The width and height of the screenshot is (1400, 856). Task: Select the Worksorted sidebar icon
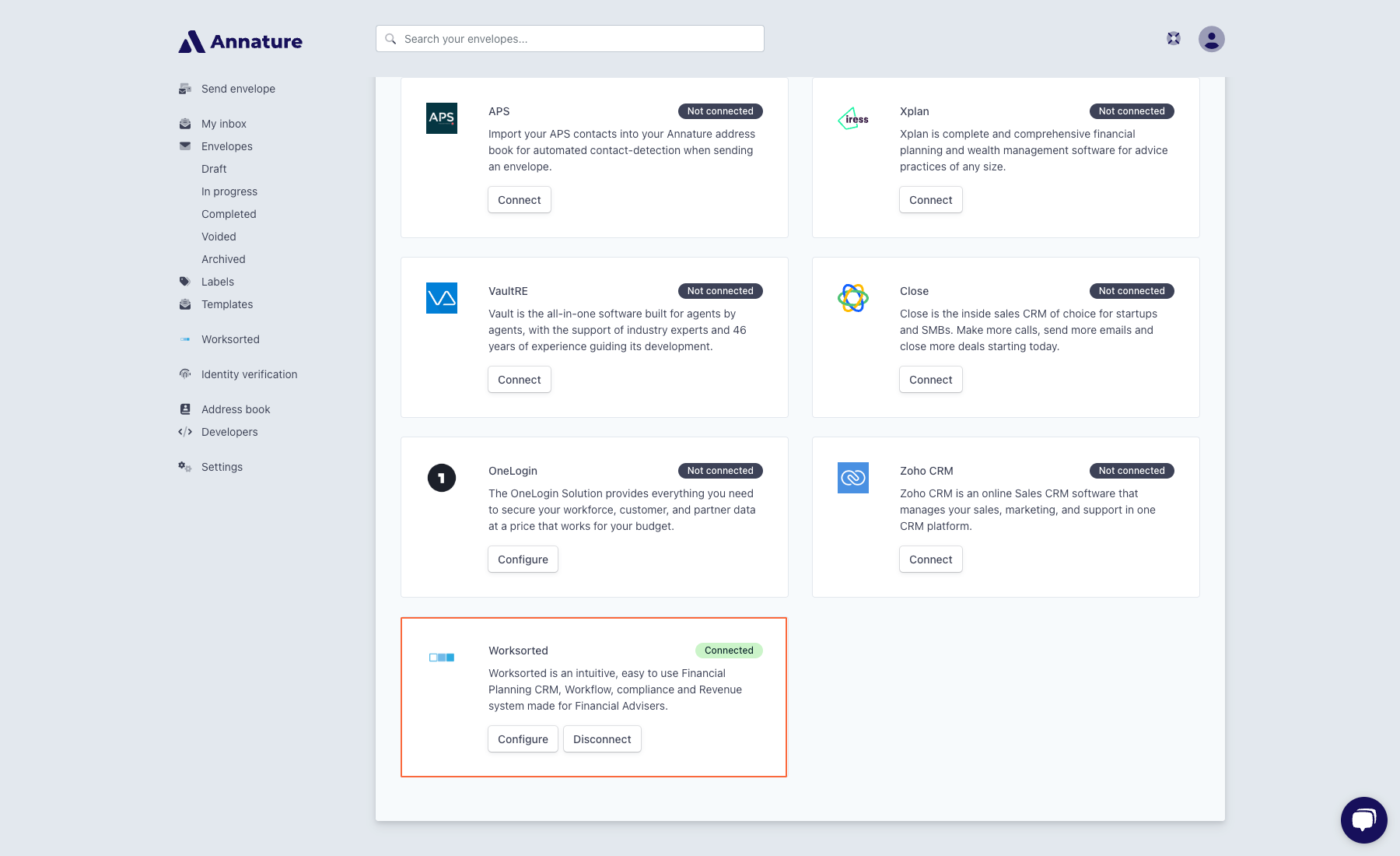(184, 339)
